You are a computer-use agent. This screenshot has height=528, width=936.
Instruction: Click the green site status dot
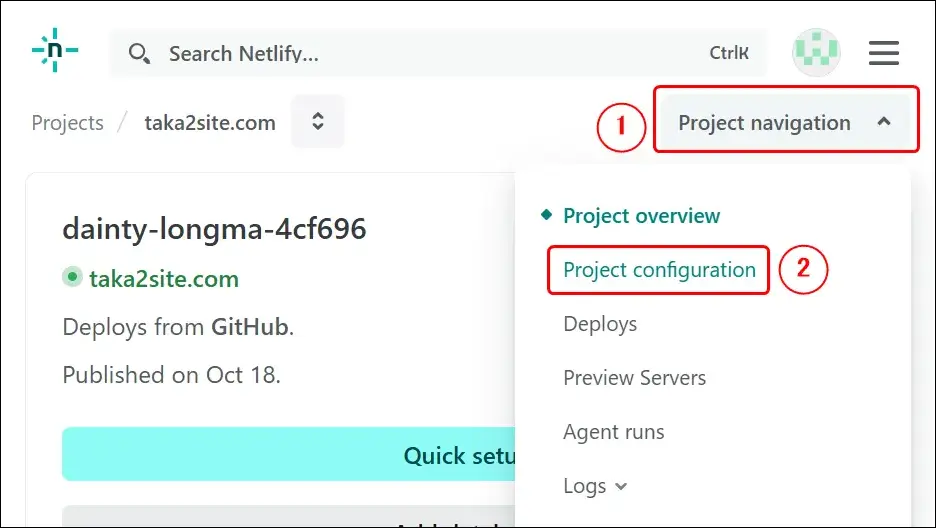[72, 278]
